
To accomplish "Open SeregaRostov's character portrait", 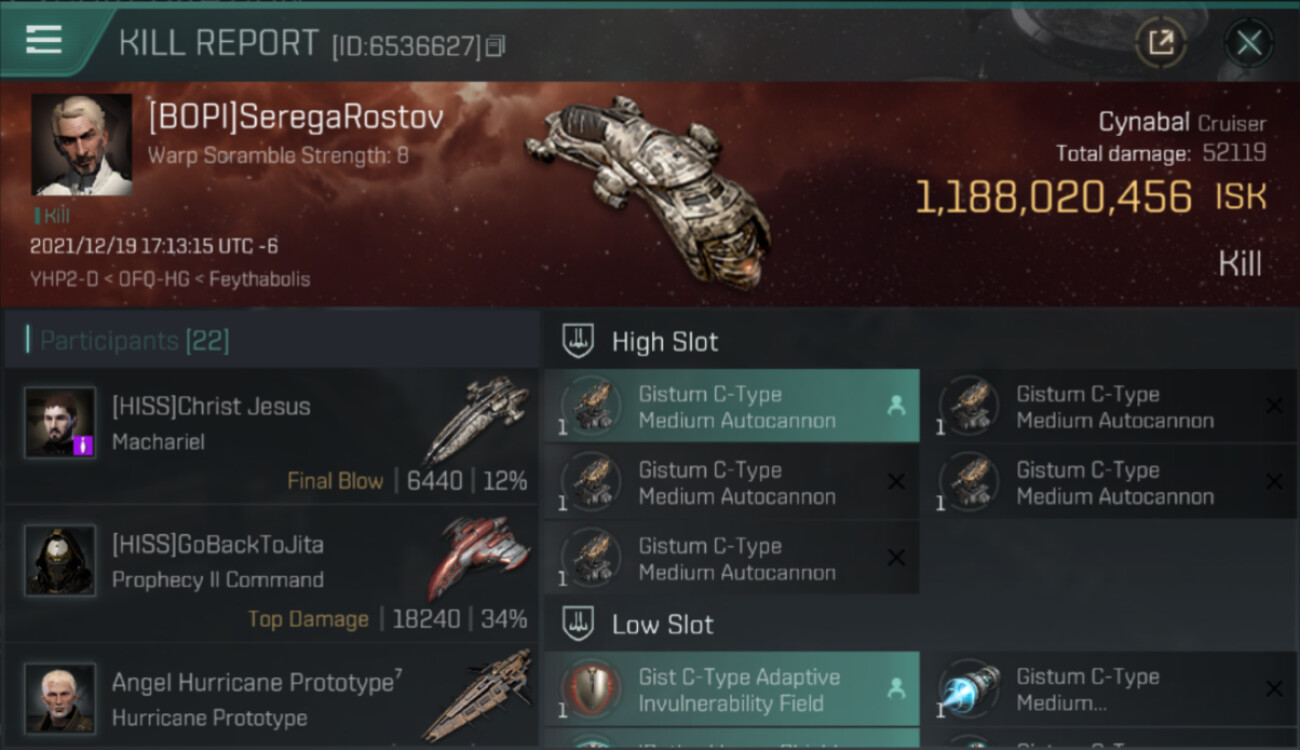I will [82, 145].
